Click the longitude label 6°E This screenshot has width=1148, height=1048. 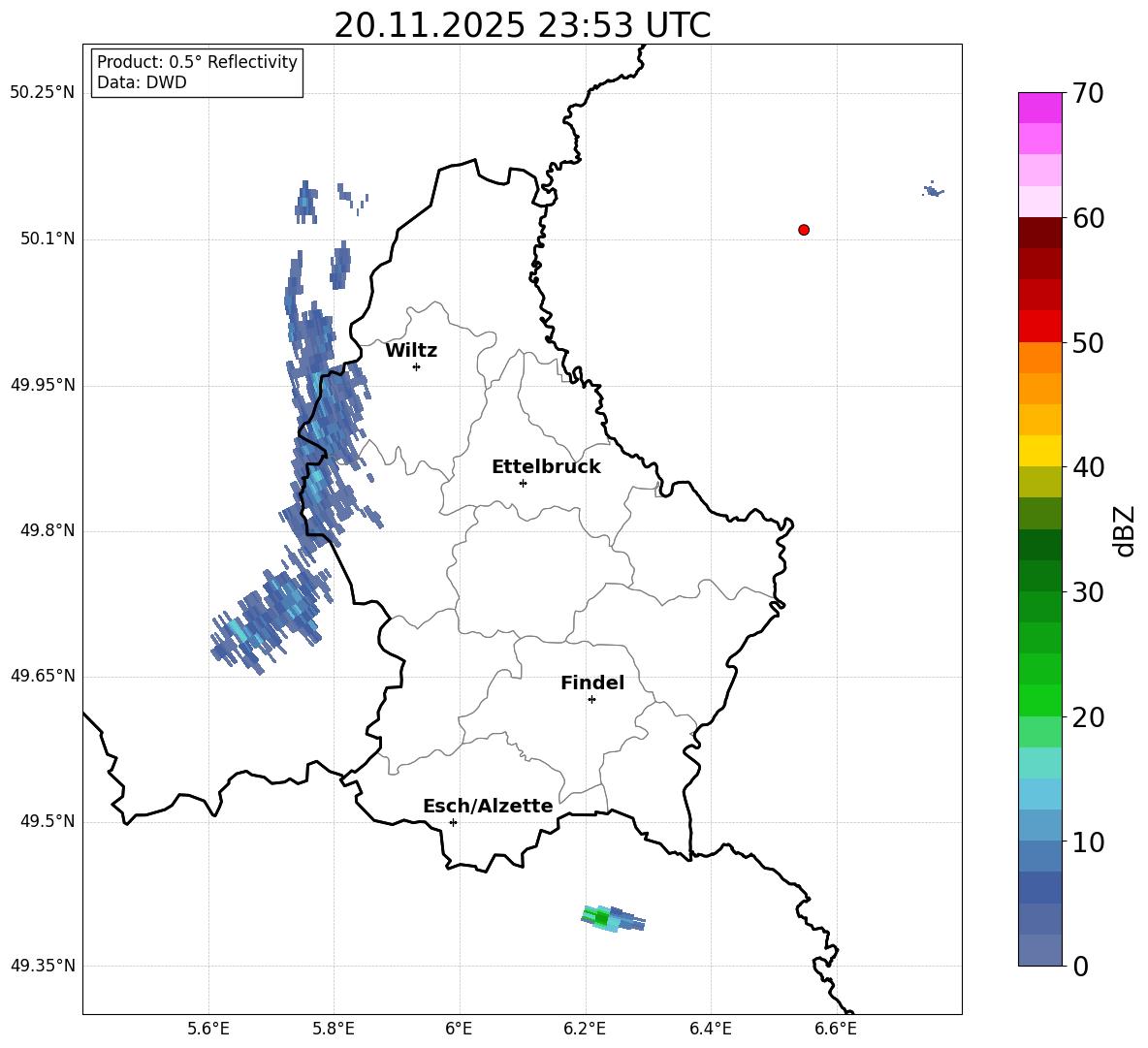(x=459, y=1030)
